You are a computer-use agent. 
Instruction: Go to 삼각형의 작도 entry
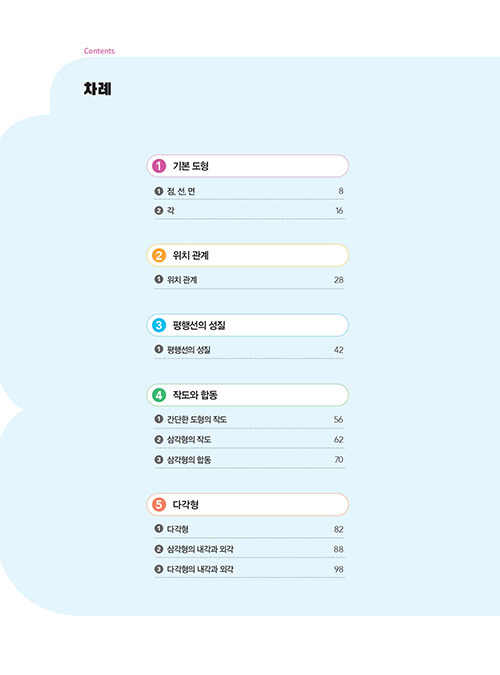click(x=249, y=440)
